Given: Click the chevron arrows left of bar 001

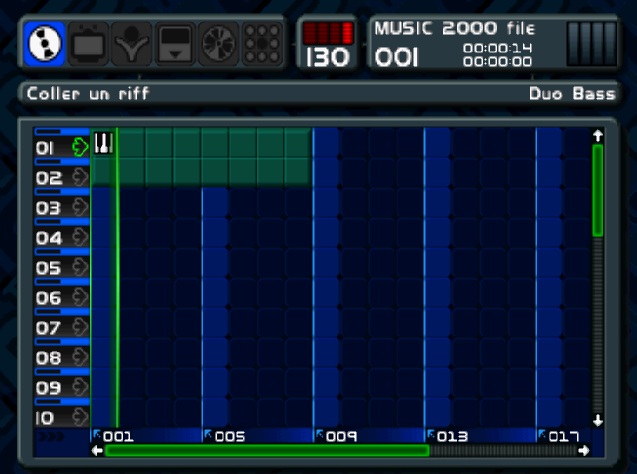Looking at the screenshot, I should click(51, 437).
